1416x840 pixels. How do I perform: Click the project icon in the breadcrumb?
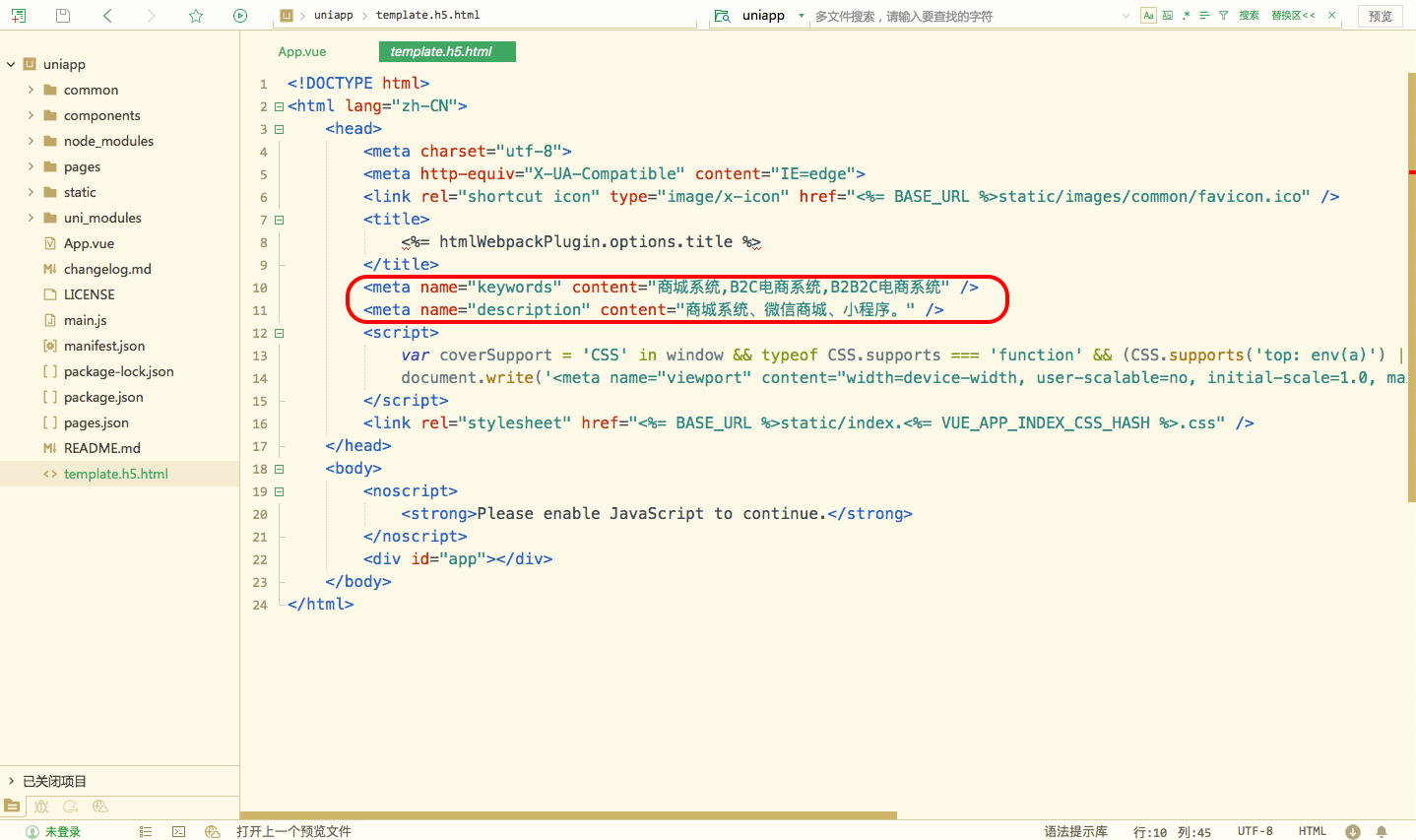tap(287, 16)
